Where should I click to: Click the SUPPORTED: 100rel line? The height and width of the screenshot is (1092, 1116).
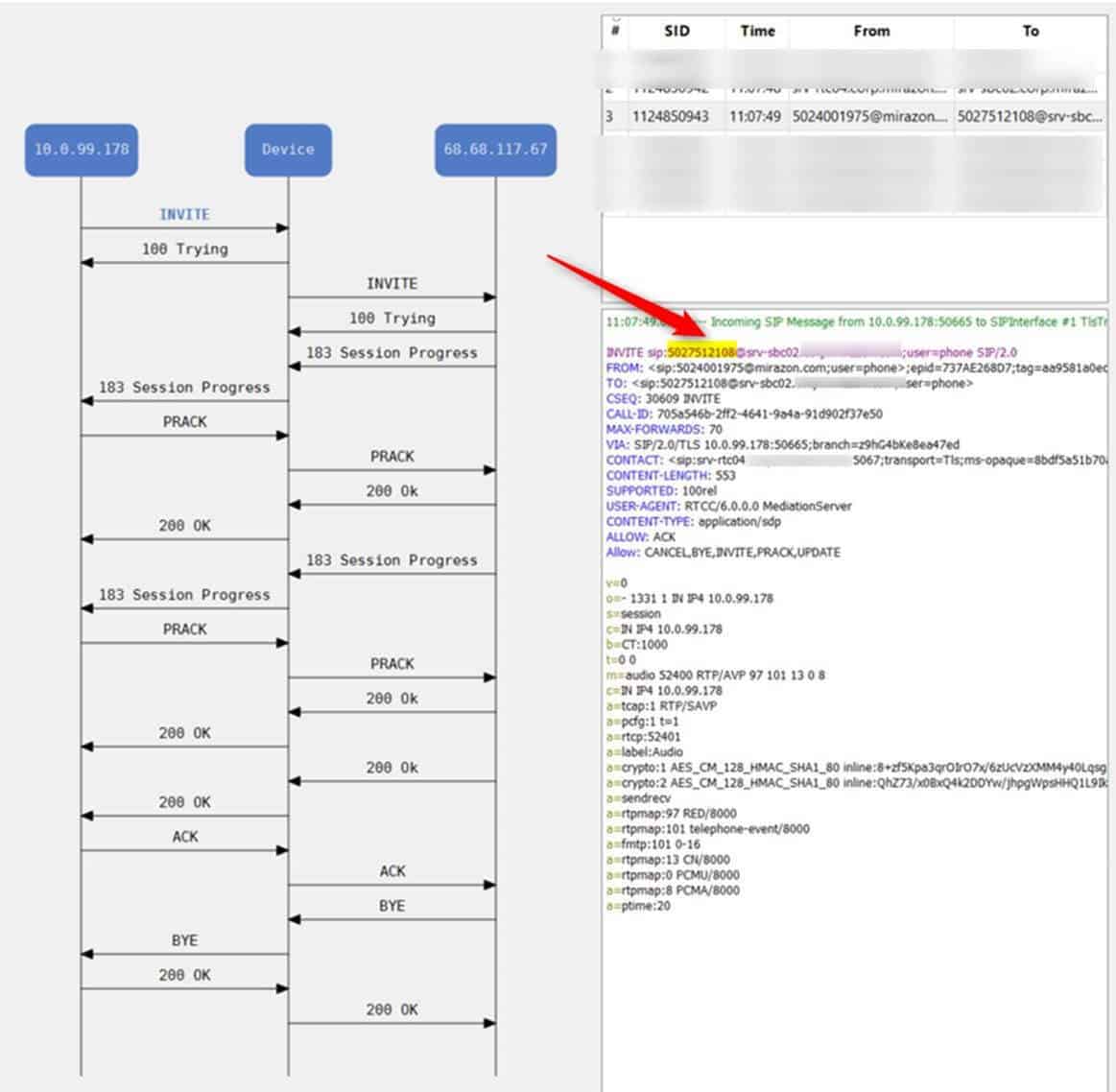click(x=661, y=490)
